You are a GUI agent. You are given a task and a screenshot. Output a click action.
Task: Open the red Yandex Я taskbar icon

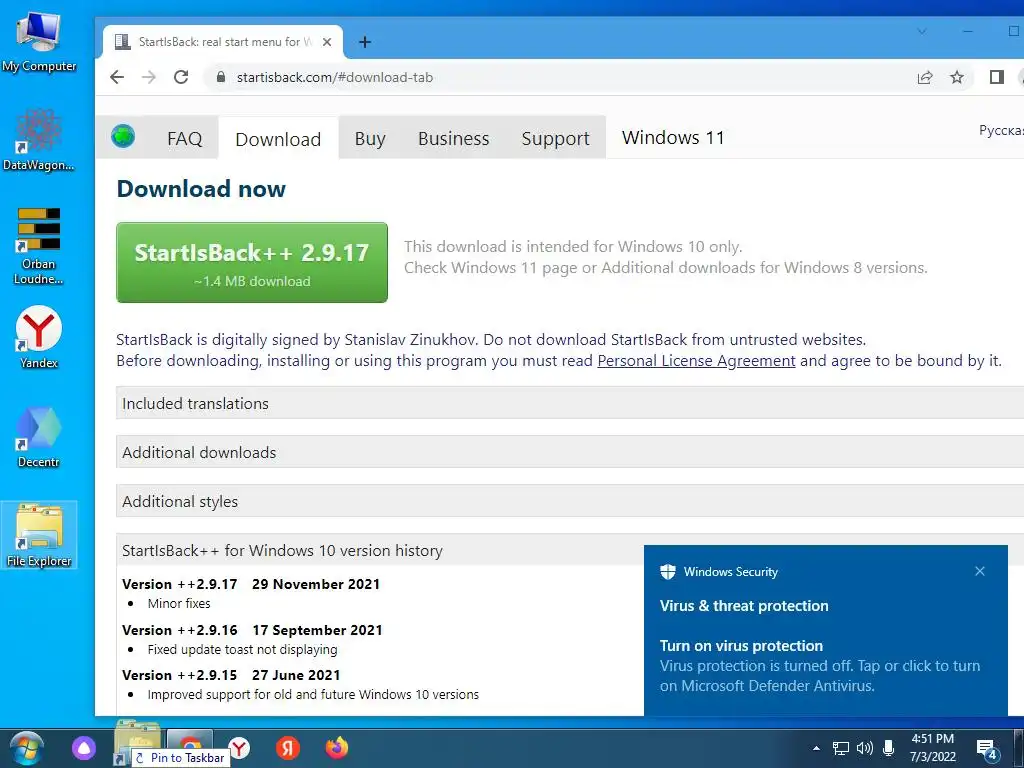[287, 748]
